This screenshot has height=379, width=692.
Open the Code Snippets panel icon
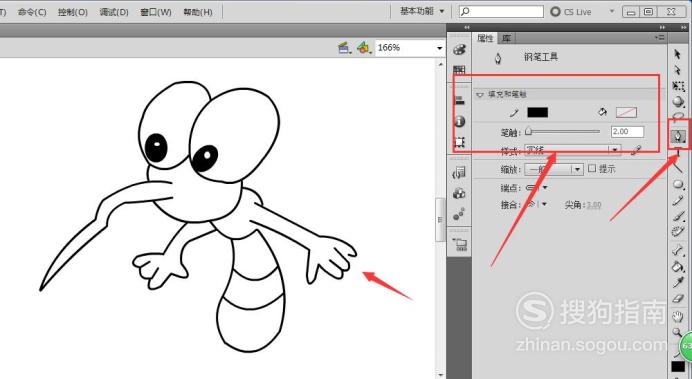tap(459, 173)
